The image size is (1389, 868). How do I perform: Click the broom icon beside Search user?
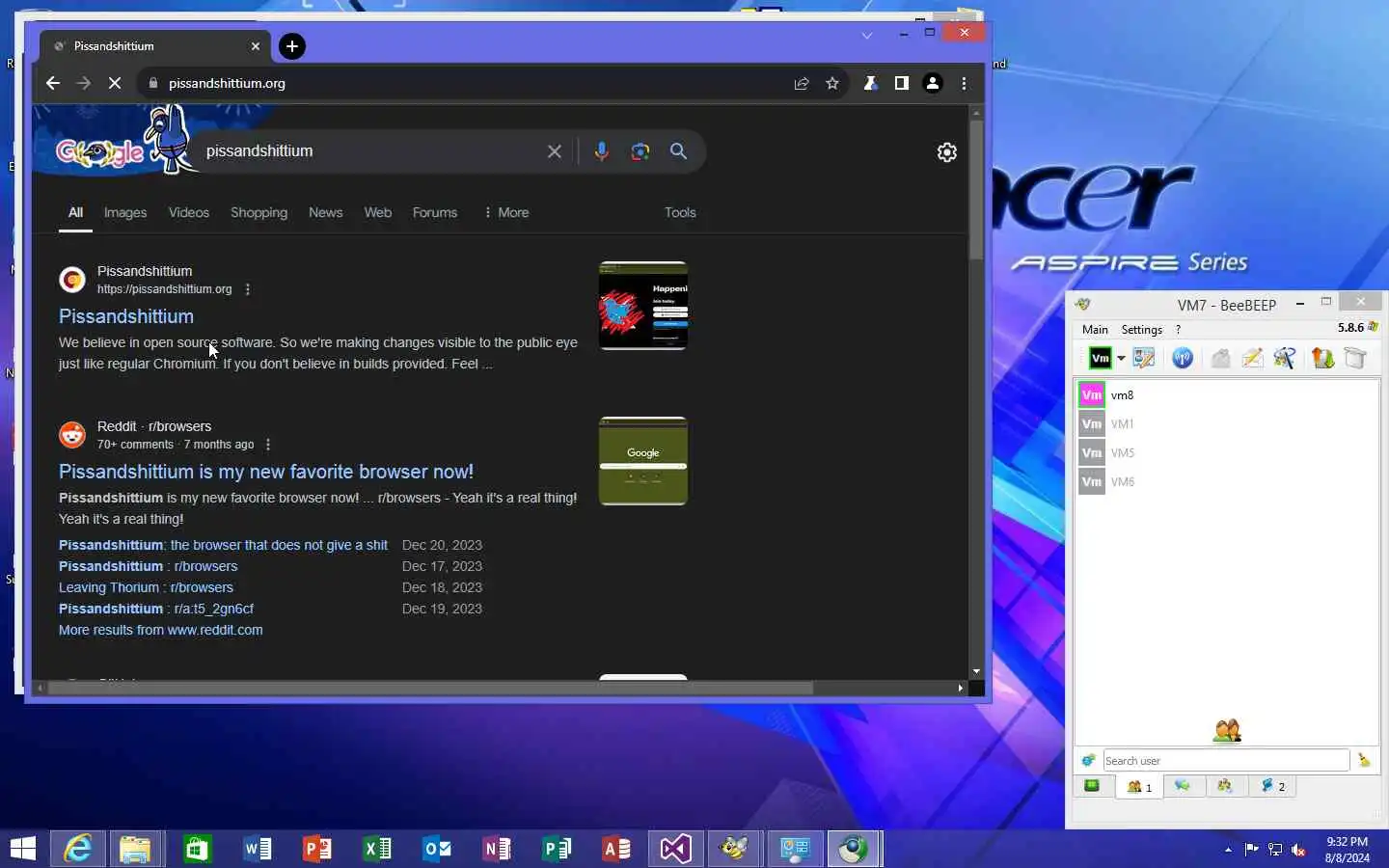coord(1364,760)
